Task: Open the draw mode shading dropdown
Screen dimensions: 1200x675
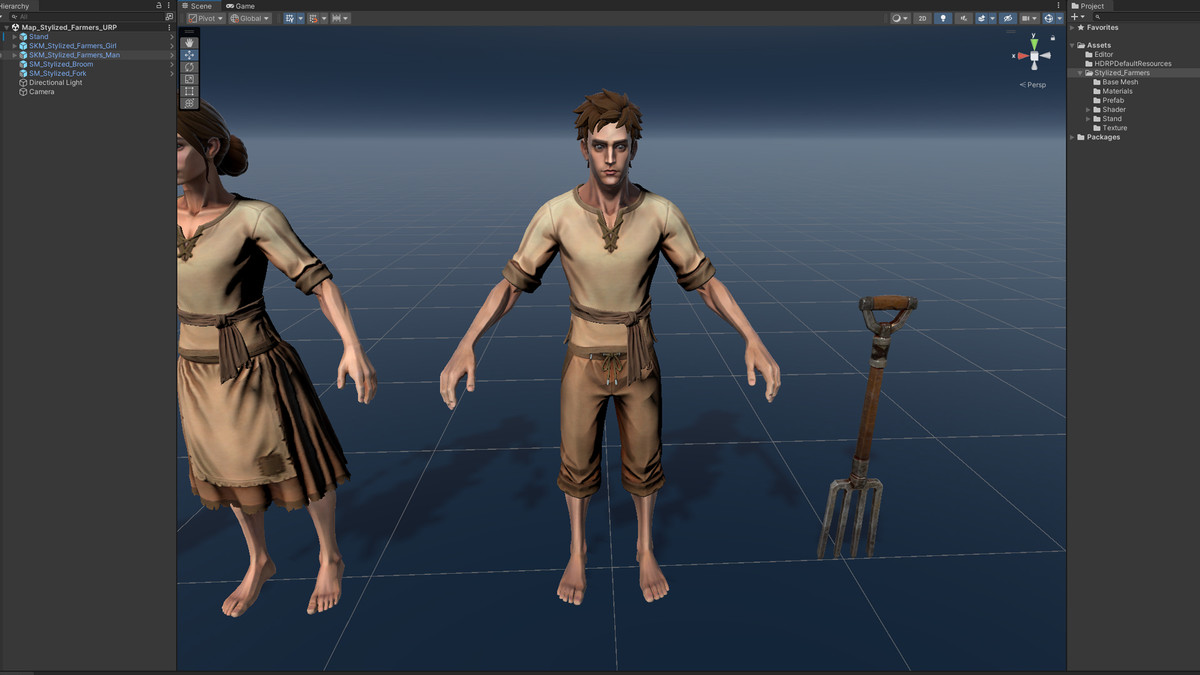Action: pyautogui.click(x=900, y=18)
